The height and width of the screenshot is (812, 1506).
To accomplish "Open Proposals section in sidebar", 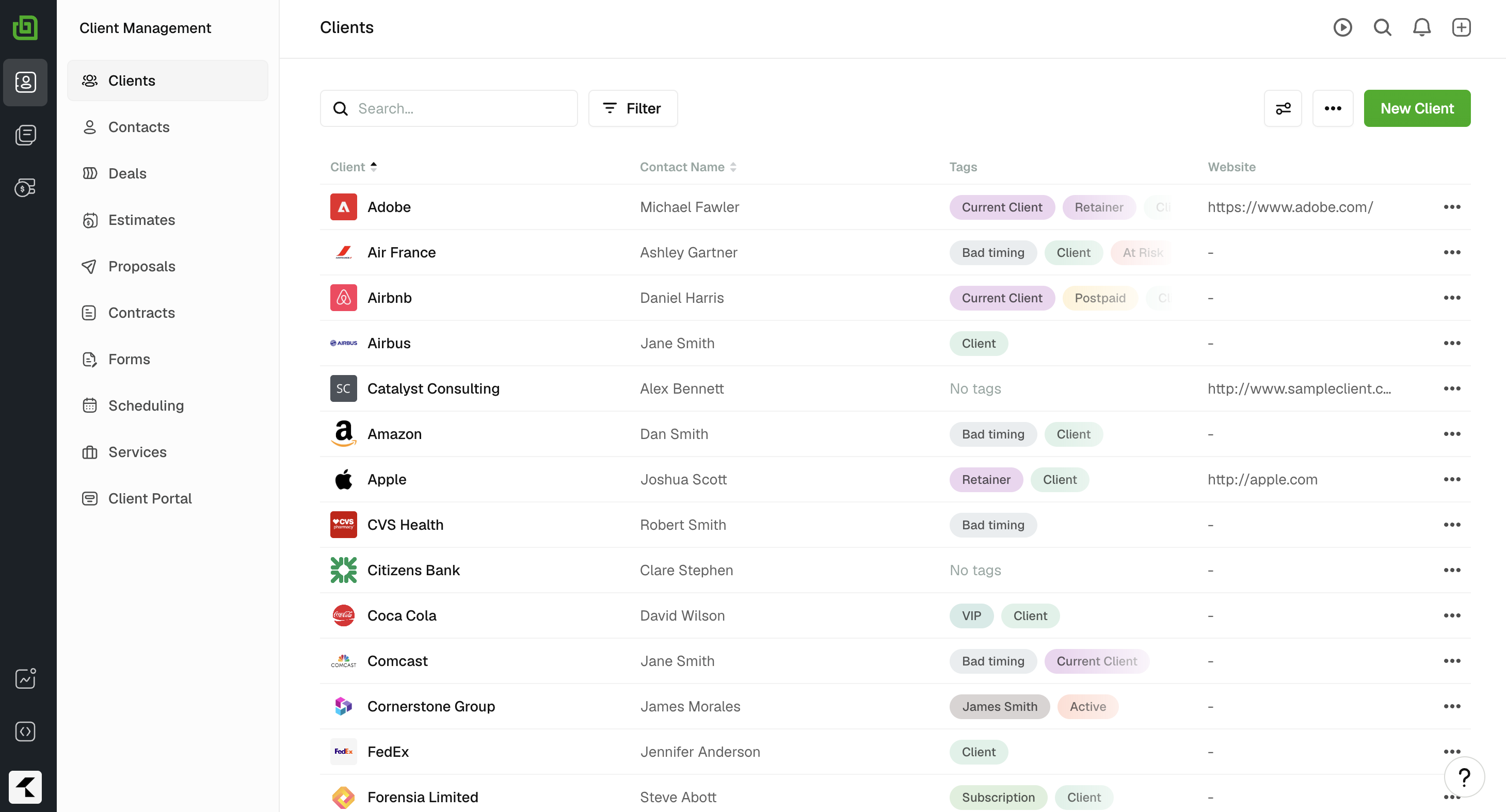I will click(x=141, y=266).
